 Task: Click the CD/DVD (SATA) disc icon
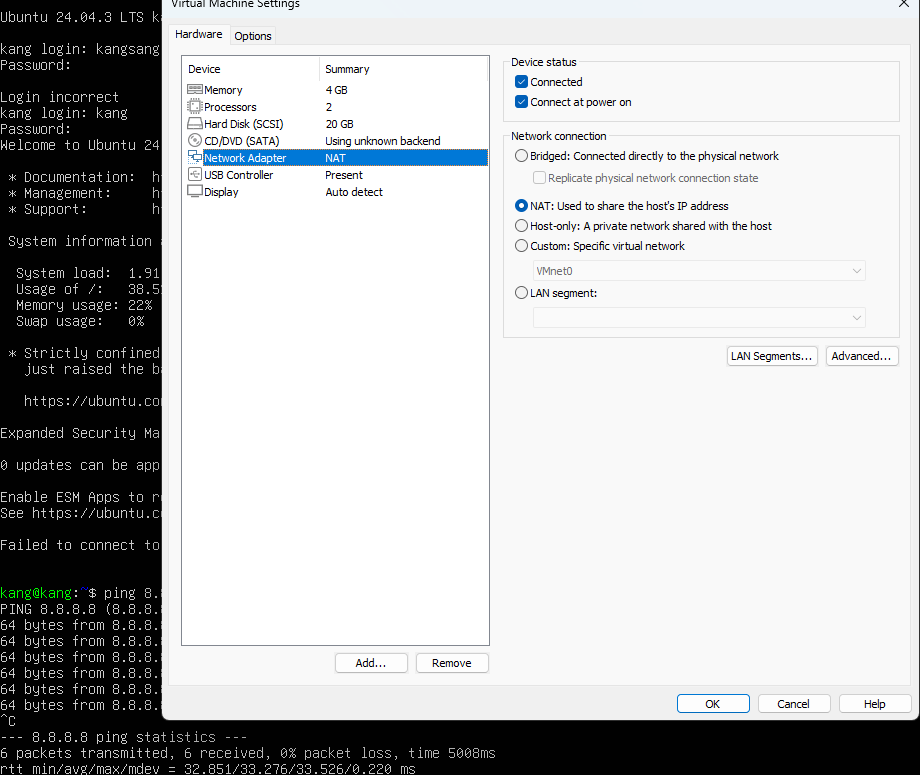tap(195, 140)
